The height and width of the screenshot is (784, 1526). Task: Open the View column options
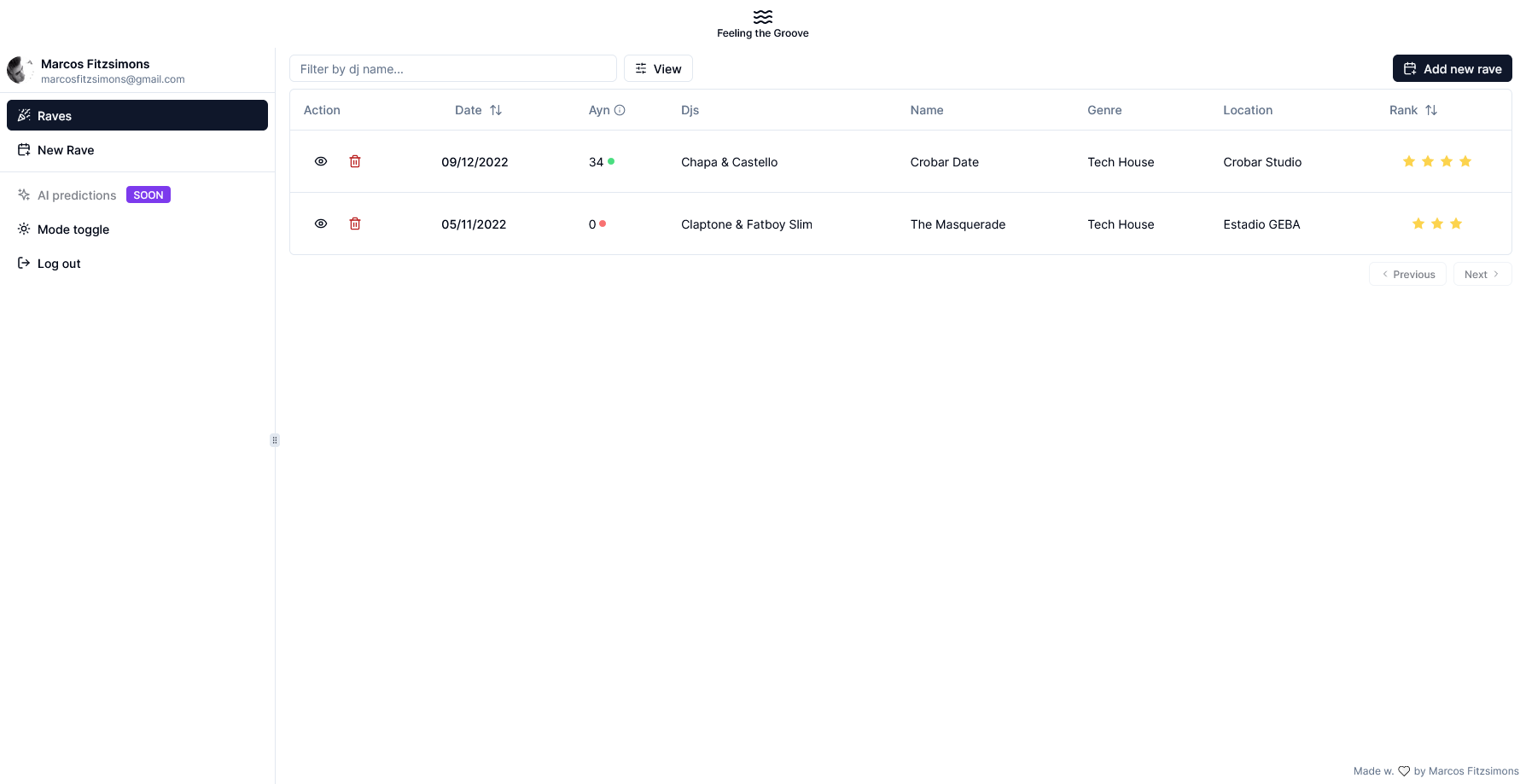pyautogui.click(x=658, y=68)
